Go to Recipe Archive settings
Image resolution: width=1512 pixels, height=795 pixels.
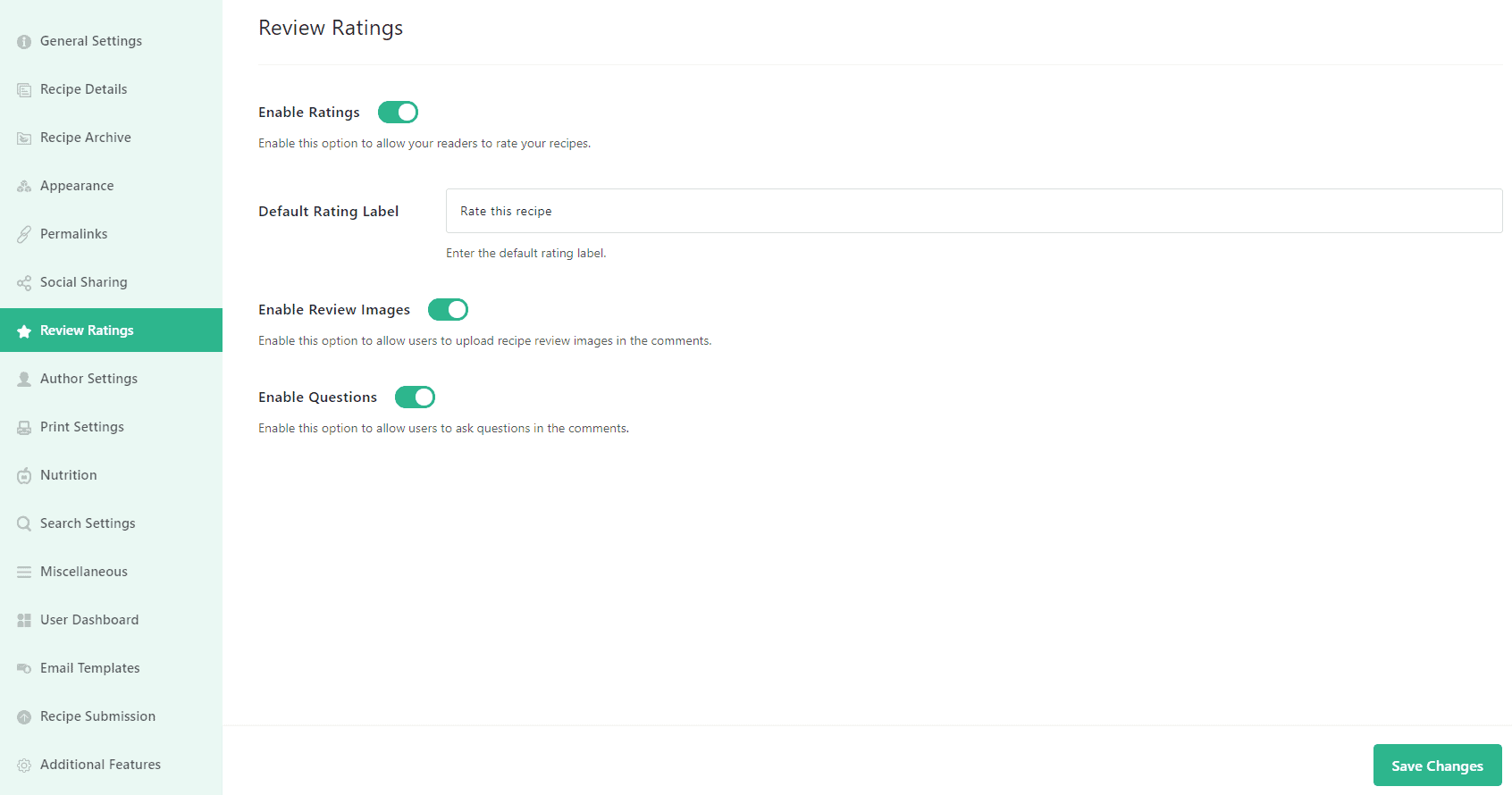tap(111, 138)
